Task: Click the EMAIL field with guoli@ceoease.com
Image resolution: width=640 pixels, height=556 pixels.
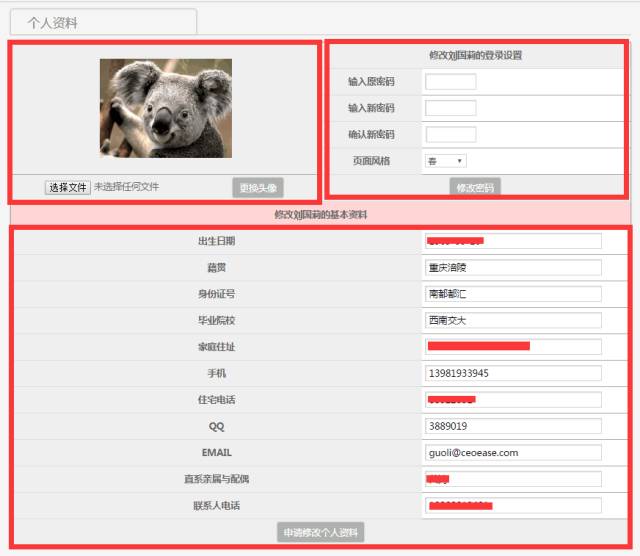Action: [513, 452]
